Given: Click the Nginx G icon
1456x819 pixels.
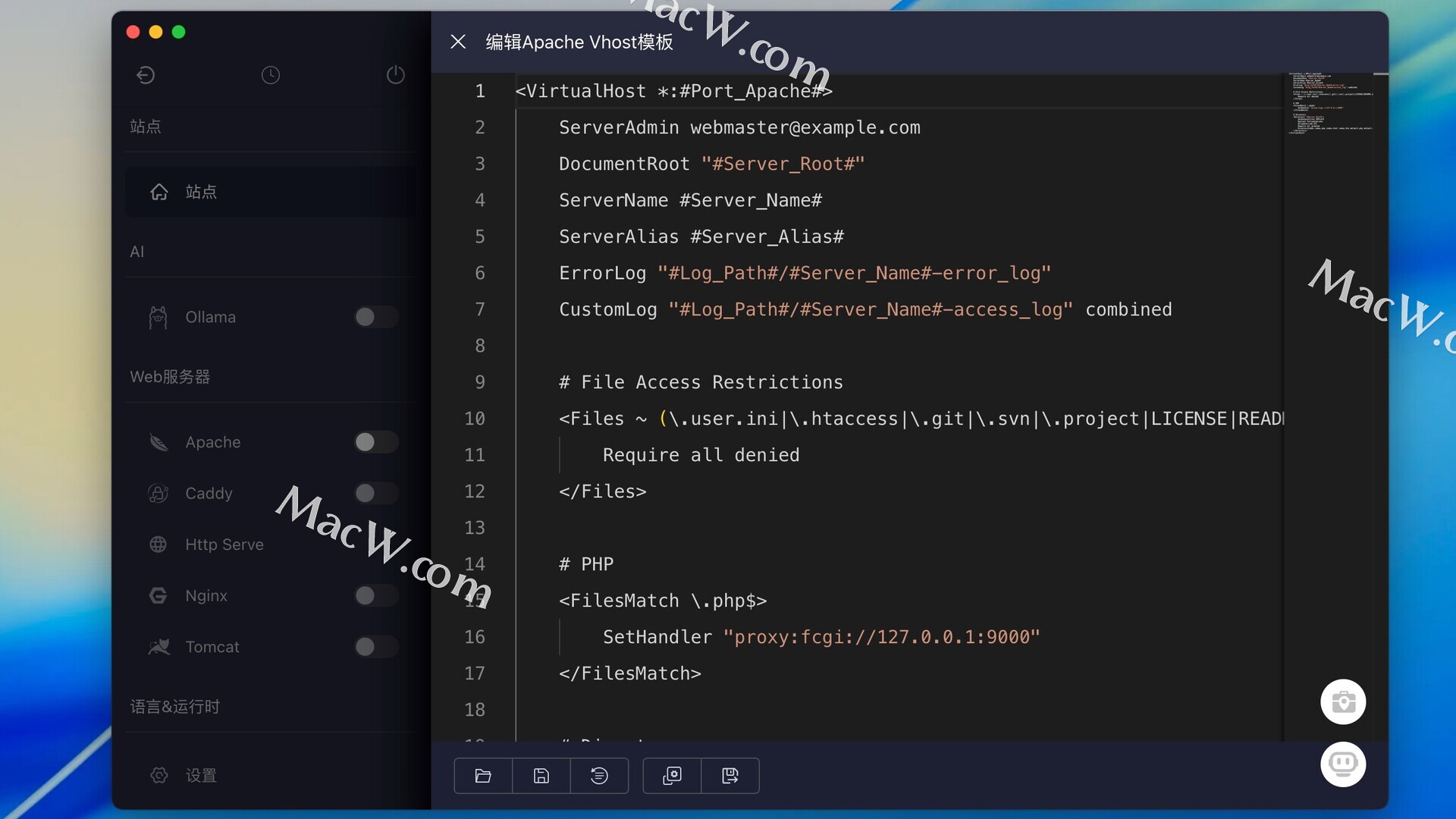Looking at the screenshot, I should (x=158, y=596).
